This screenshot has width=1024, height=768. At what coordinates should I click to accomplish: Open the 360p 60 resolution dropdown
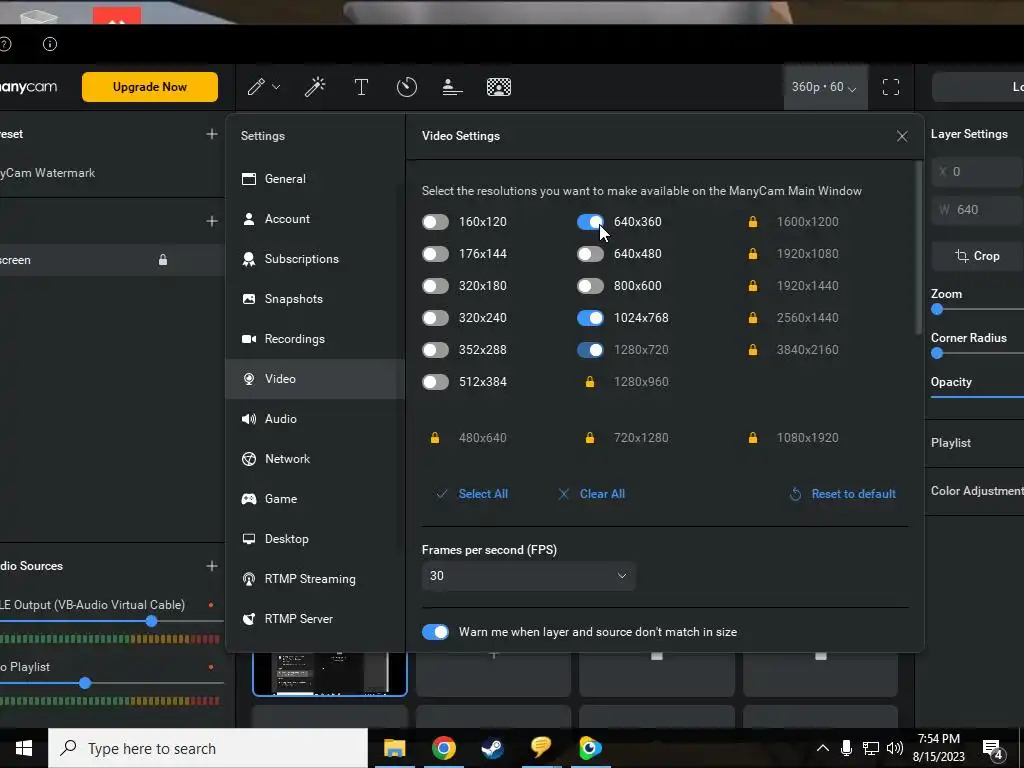[x=825, y=87]
